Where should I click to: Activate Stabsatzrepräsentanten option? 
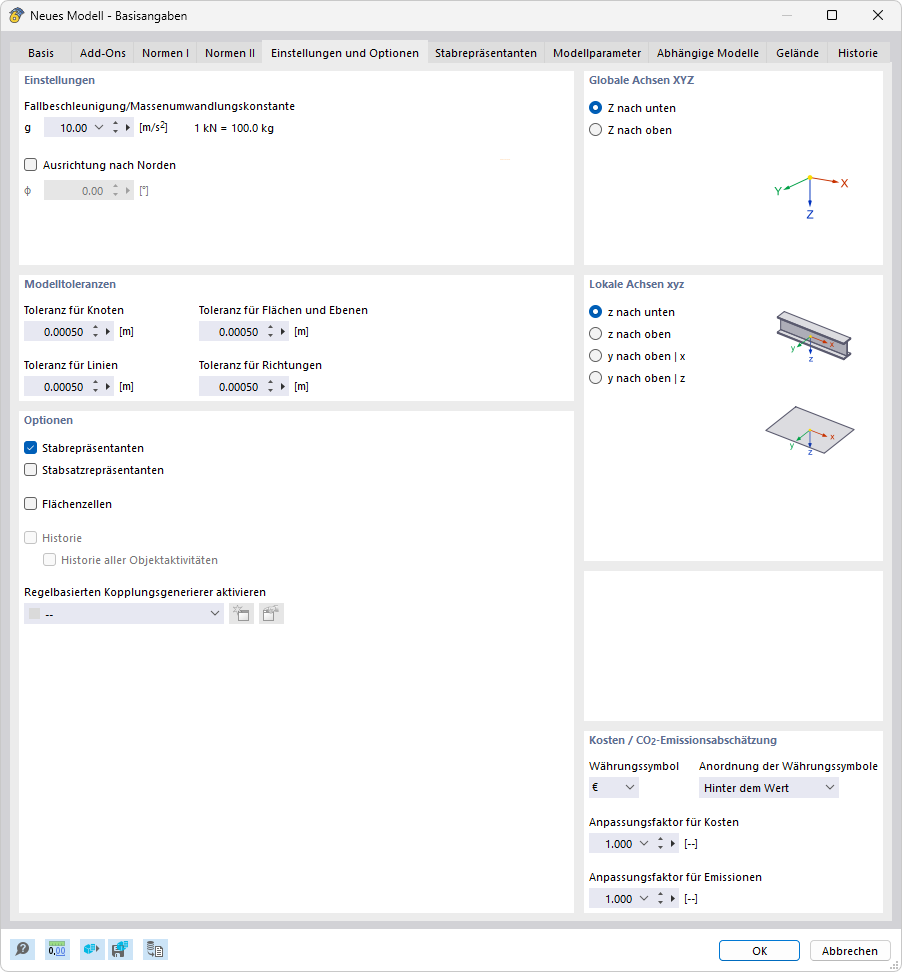point(30,470)
